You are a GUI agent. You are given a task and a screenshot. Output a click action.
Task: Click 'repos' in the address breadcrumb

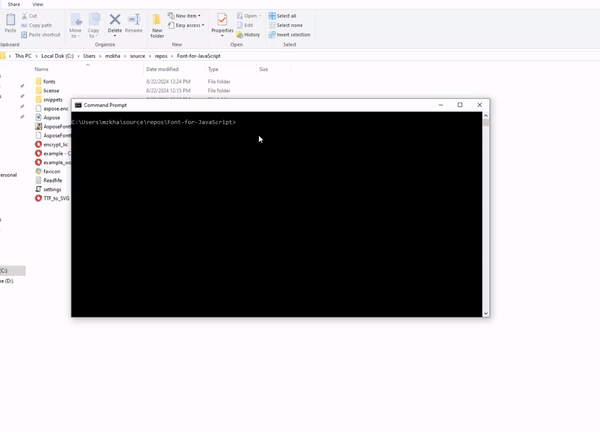pyautogui.click(x=163, y=56)
